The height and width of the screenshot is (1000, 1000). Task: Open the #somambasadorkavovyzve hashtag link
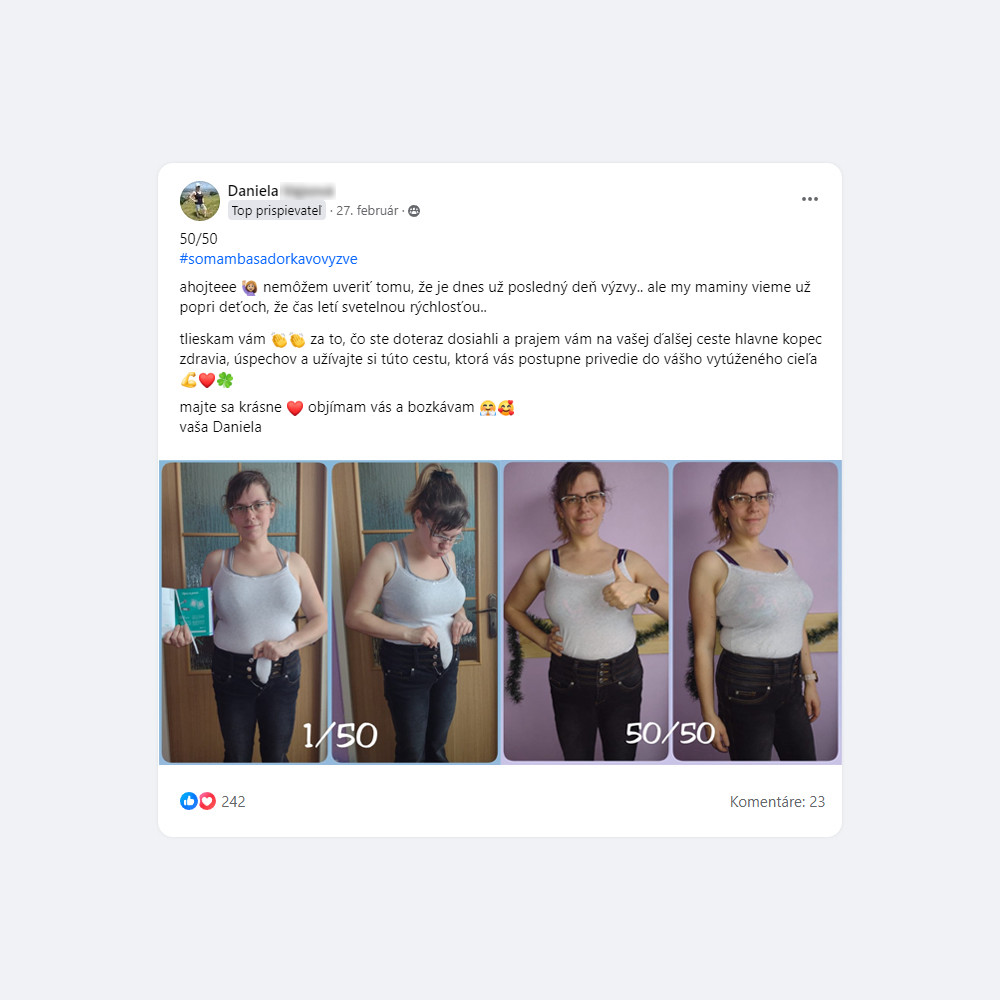pos(268,259)
